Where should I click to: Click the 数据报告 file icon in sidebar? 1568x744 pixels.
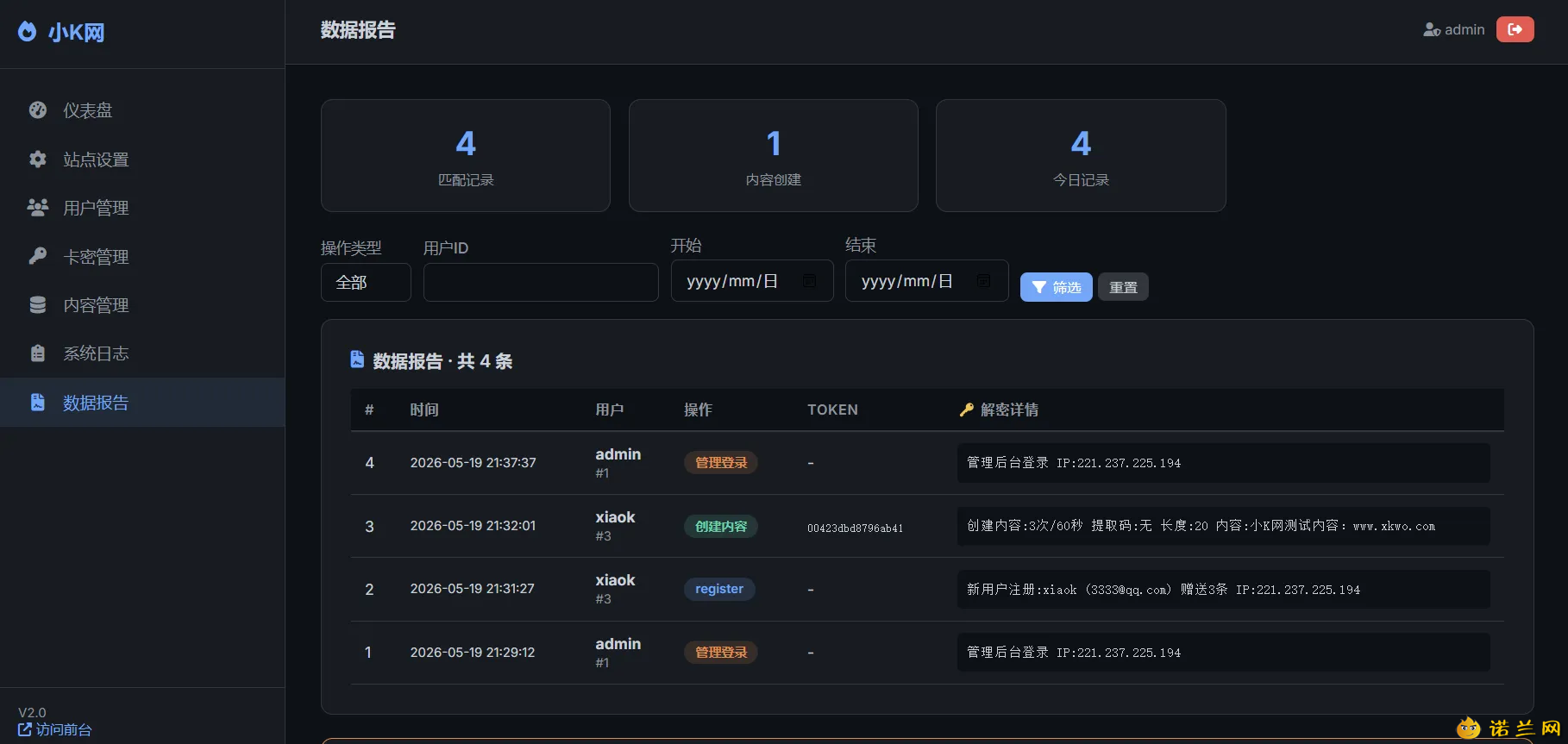point(38,403)
